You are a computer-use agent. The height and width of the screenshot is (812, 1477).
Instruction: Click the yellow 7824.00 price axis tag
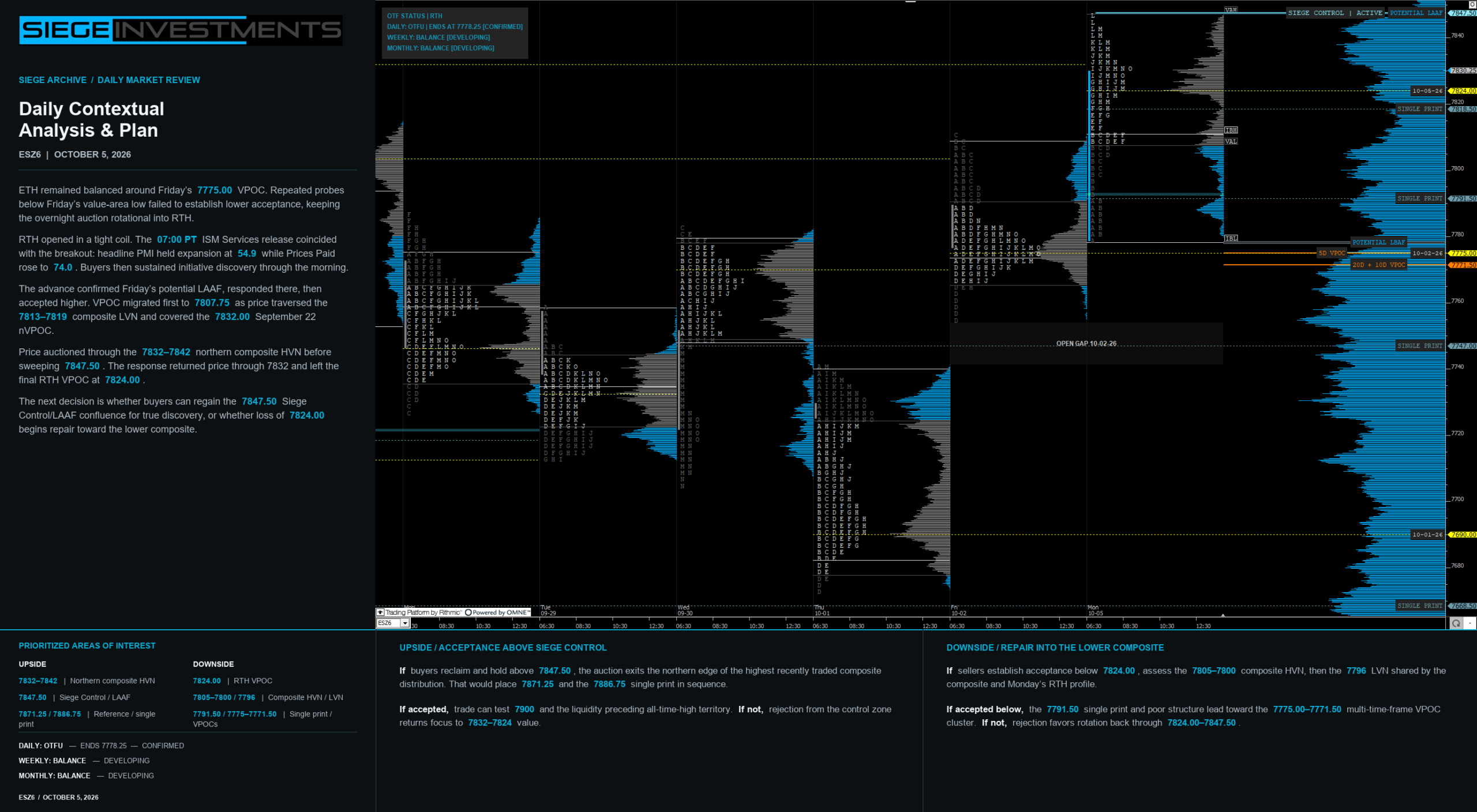[1463, 91]
